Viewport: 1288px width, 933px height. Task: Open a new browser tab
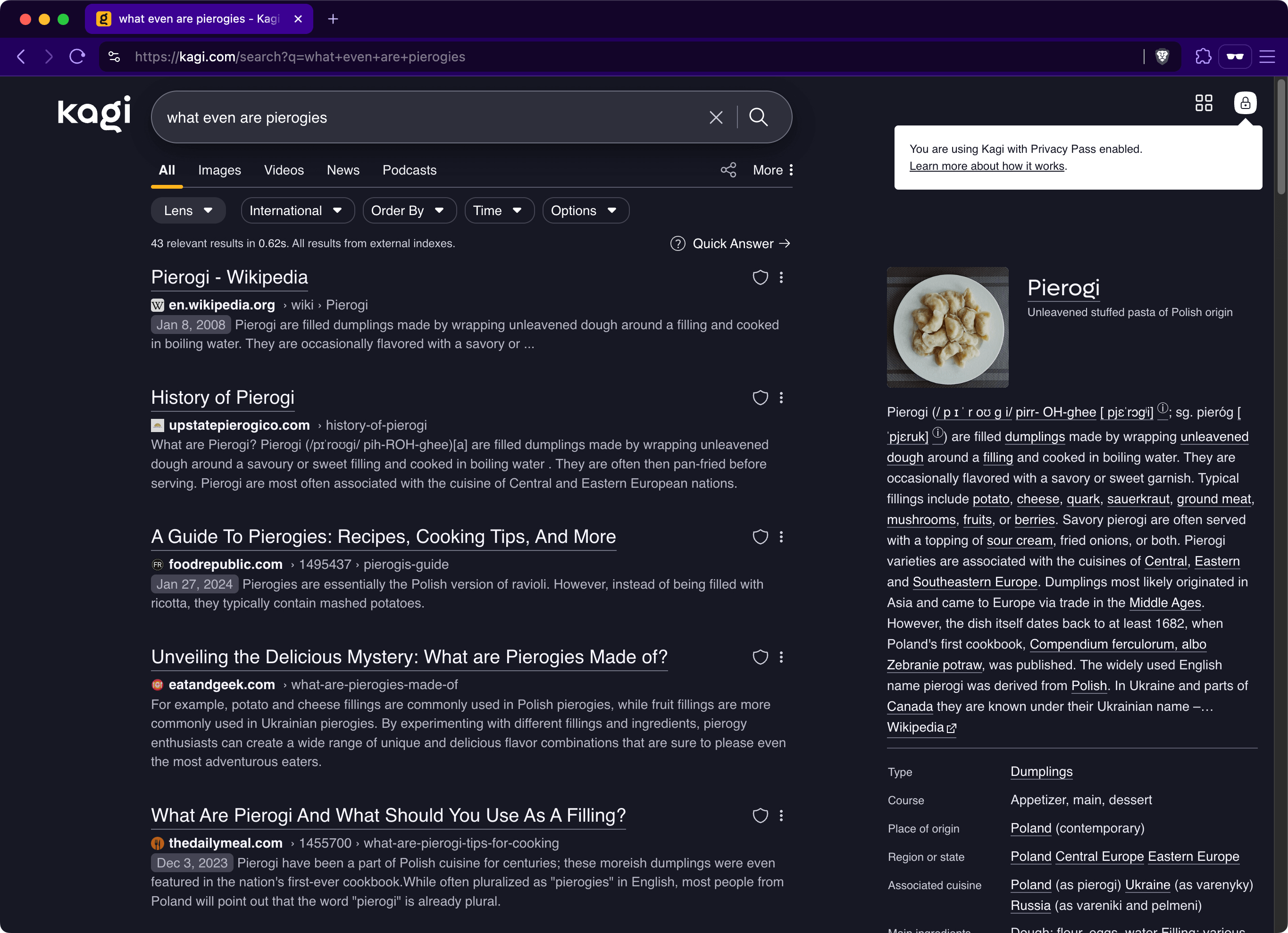[334, 19]
